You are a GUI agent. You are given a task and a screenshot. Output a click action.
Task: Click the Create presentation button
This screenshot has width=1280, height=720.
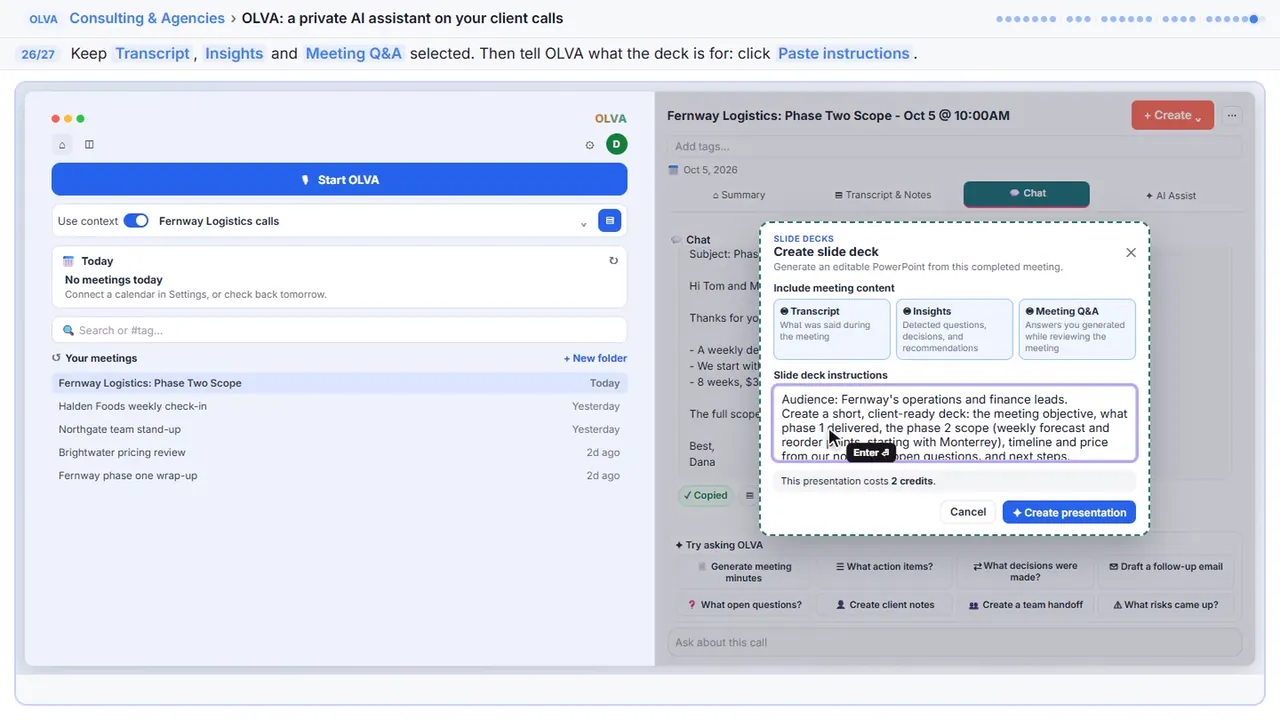tap(1069, 512)
